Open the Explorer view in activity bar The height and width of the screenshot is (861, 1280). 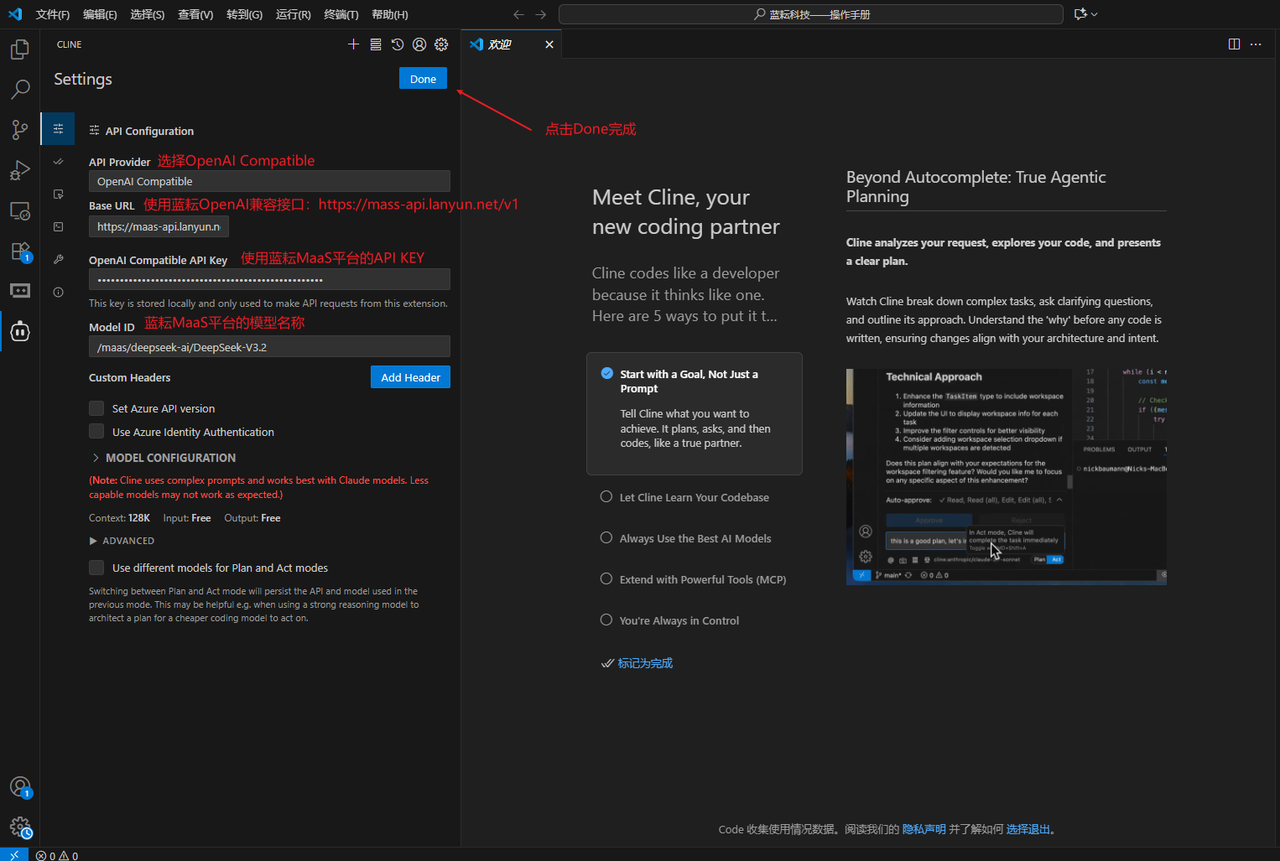pos(20,49)
